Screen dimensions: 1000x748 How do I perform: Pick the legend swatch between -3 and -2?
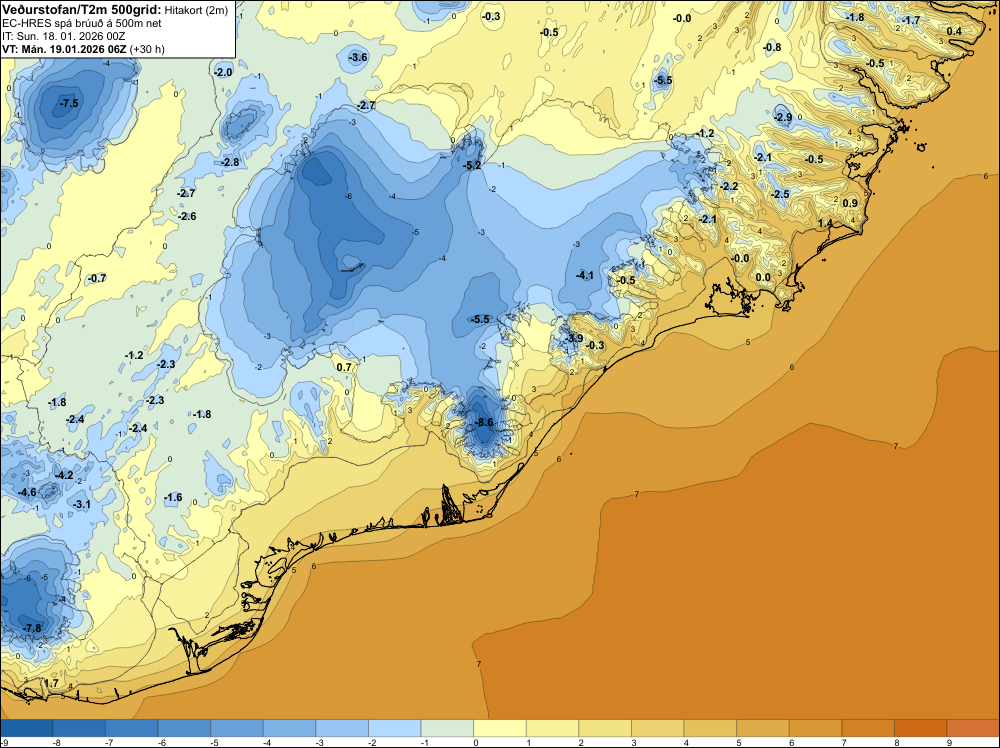pyautogui.click(x=342, y=728)
